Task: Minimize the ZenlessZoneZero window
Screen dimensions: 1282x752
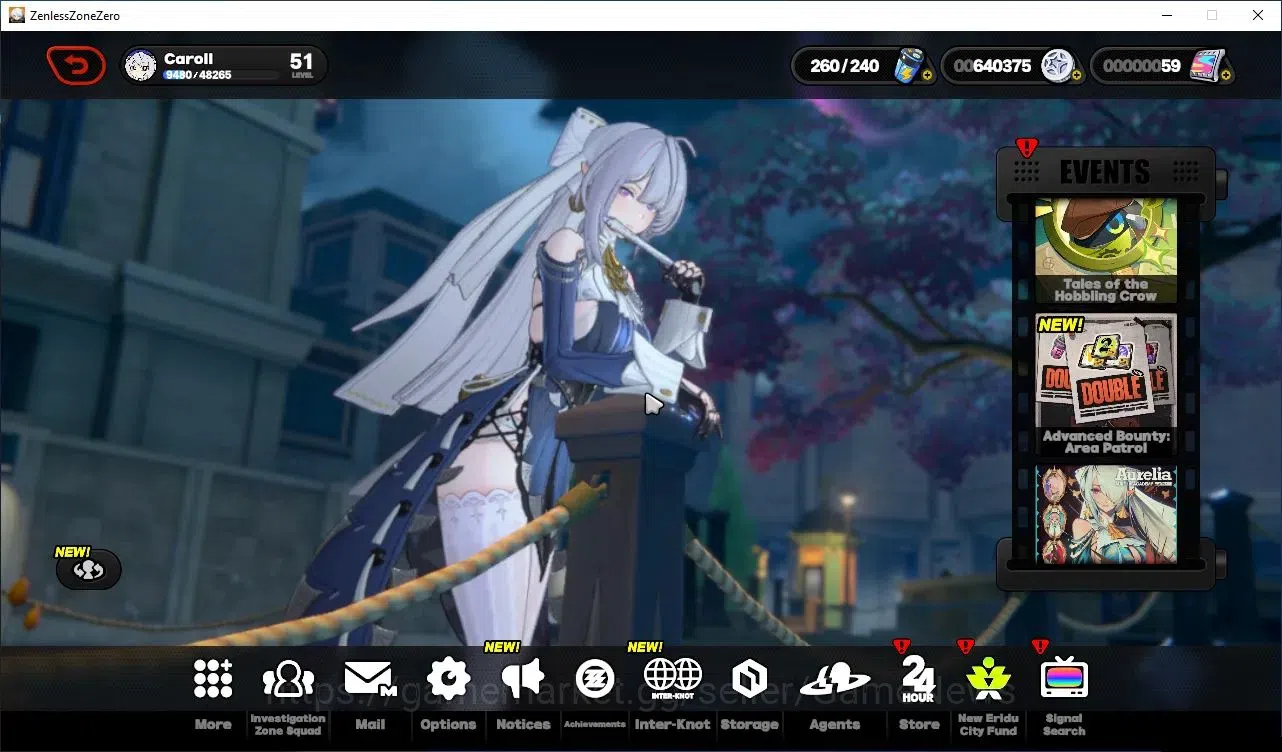Action: point(1166,15)
